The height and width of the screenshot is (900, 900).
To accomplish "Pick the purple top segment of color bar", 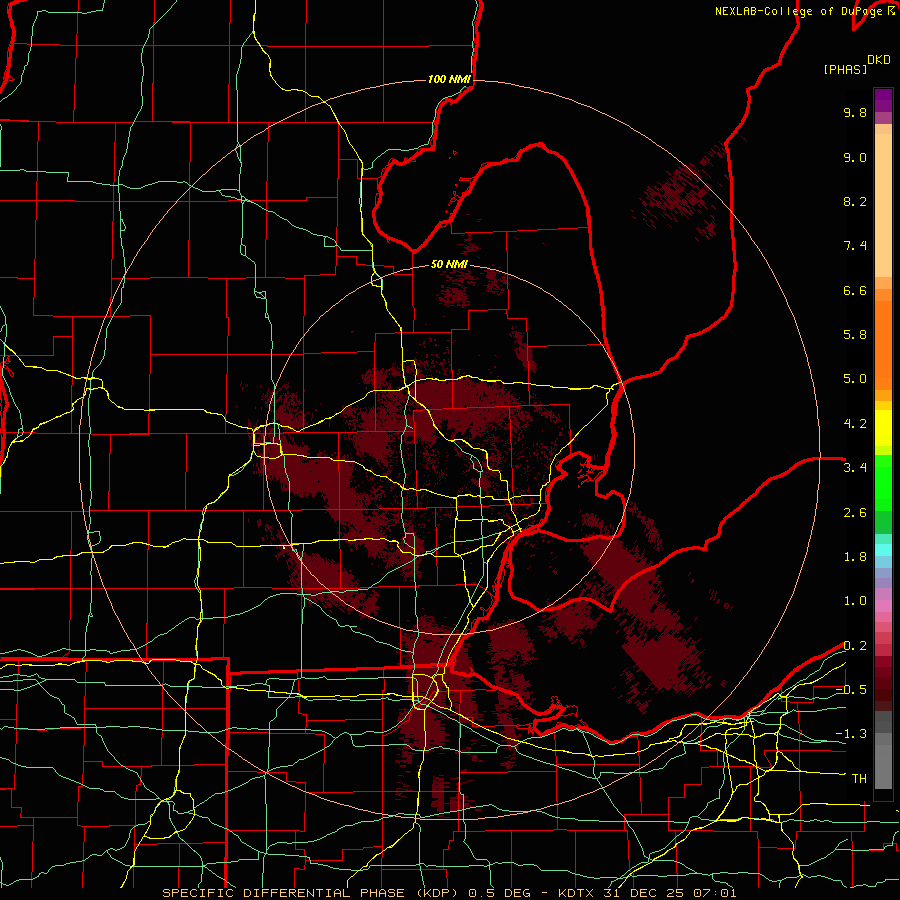I will [883, 100].
